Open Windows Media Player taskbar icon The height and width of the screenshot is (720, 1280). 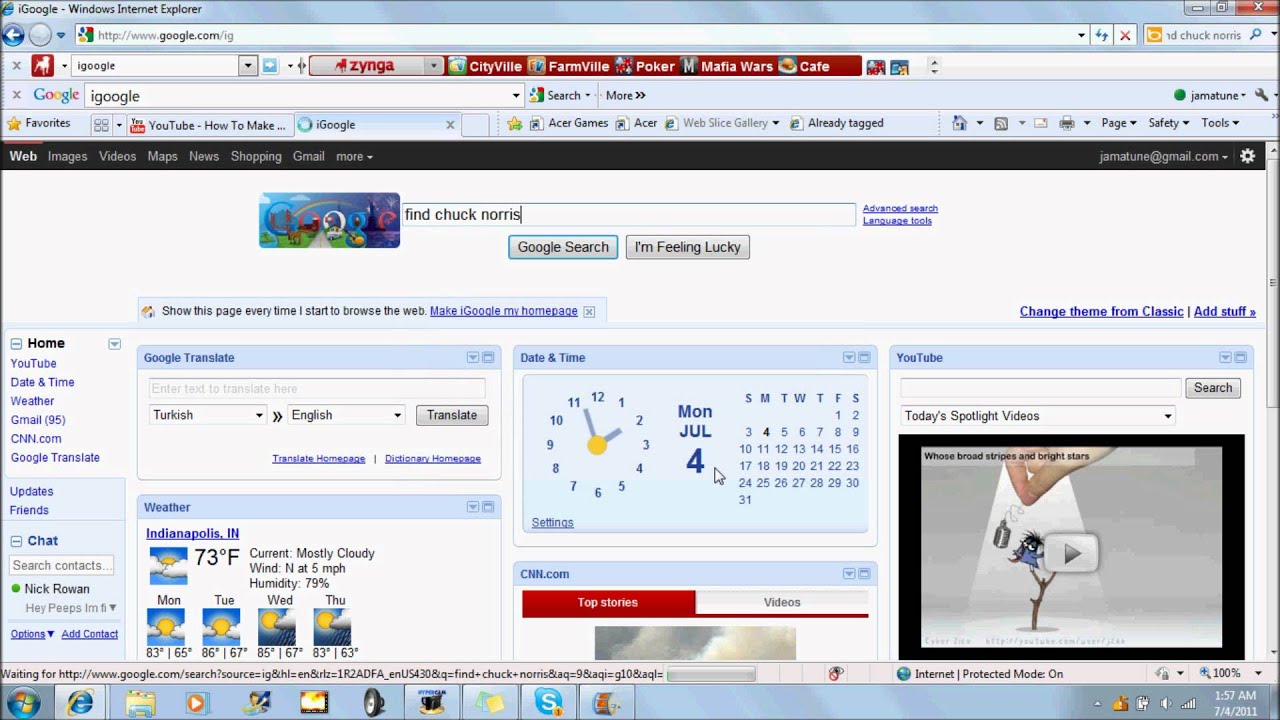(x=196, y=703)
